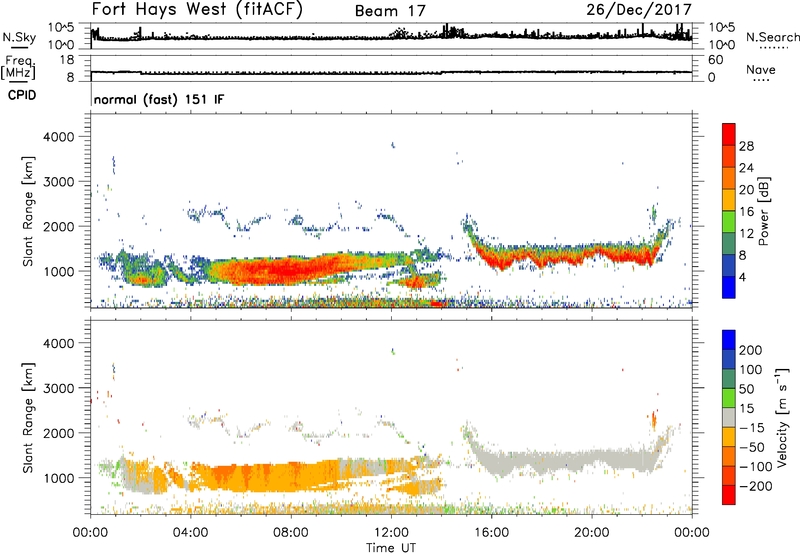Screen dimensions: 800x554
Task: Click the 'Freq. [MHz]' label
Action: (18, 68)
